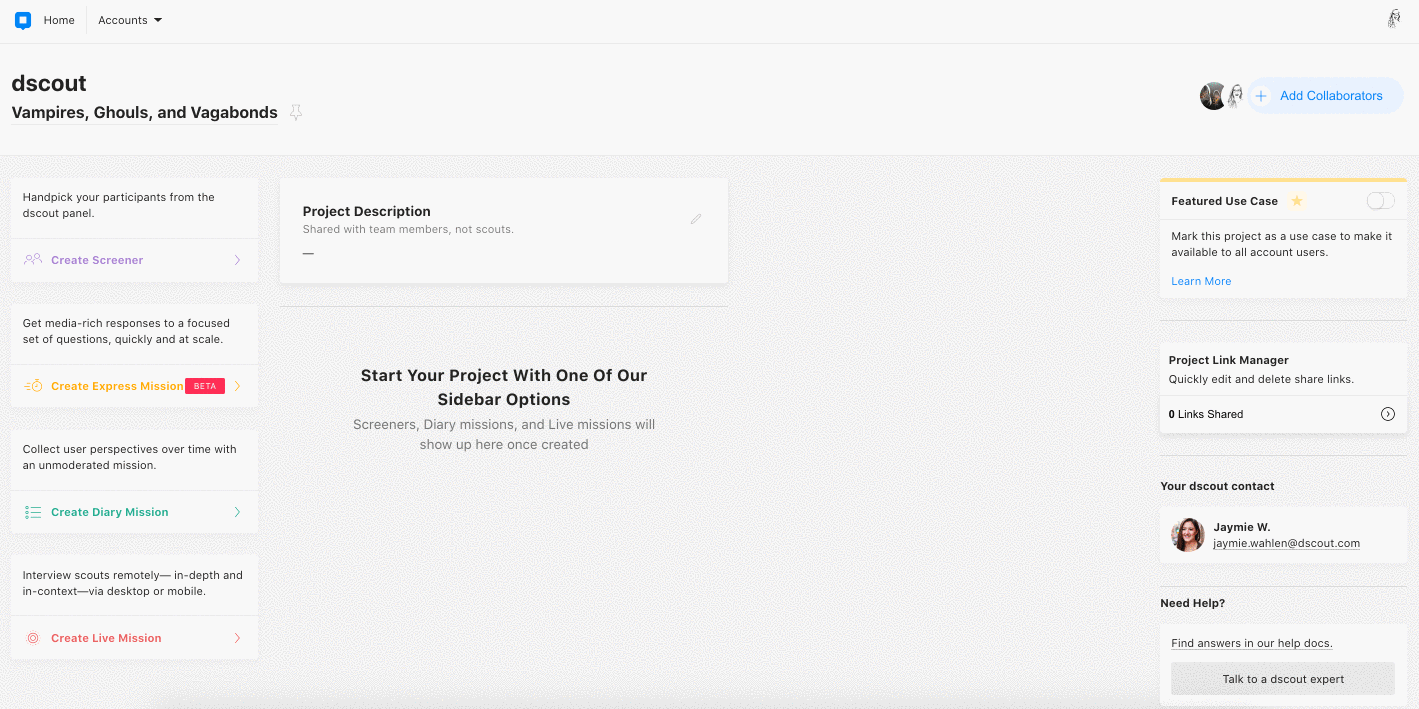Open Create Live Mission
Screen dimensions: 1419x709
tap(106, 638)
